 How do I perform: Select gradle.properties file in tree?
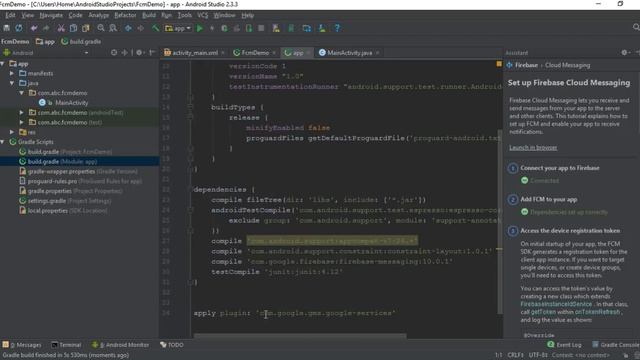coord(71,191)
